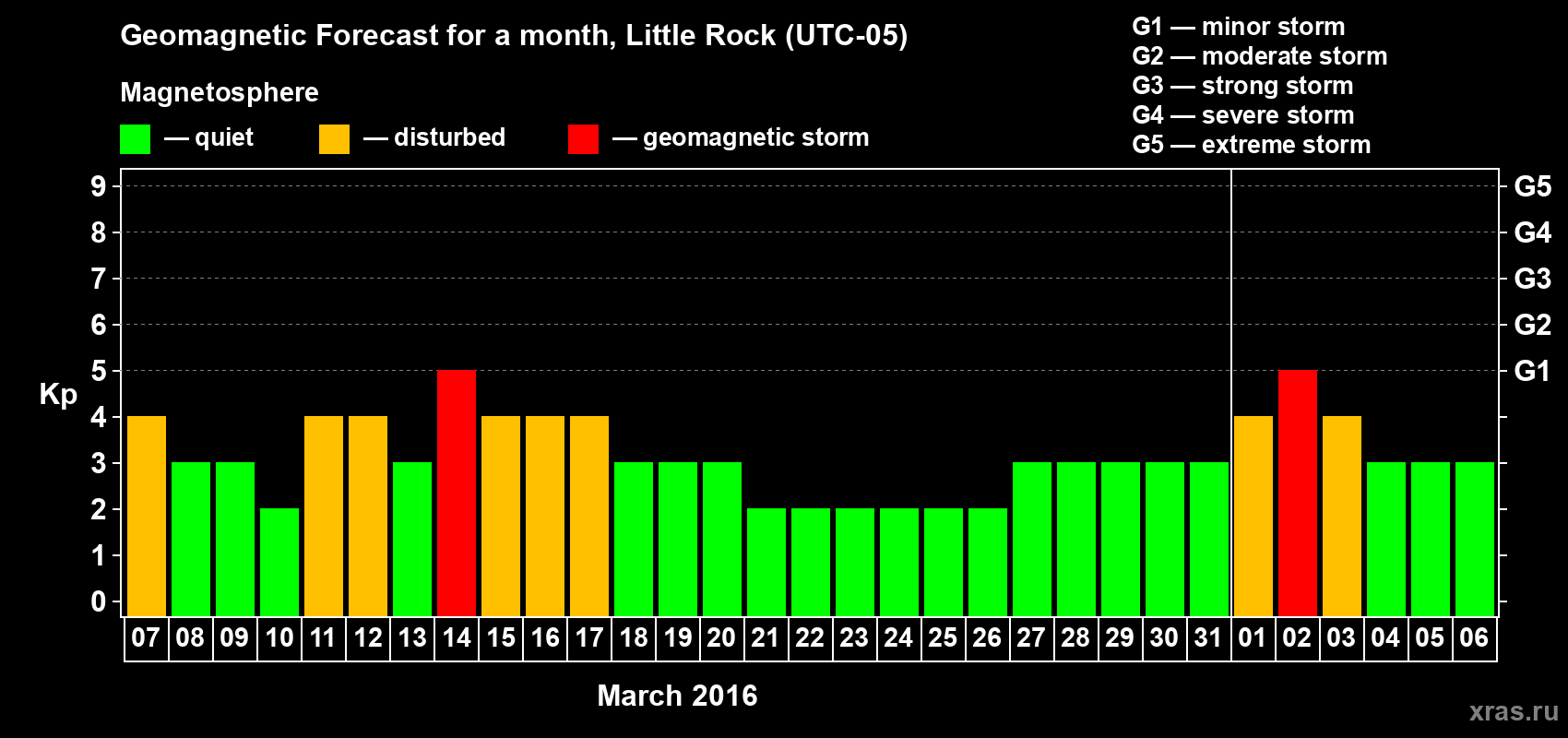This screenshot has width=1568, height=738.
Task: Click the date label 22
Action: (810, 637)
